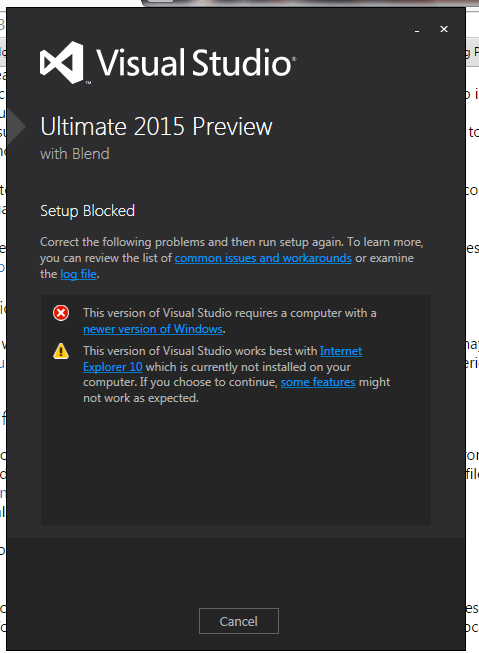Click the Visual Studio logo icon
Image resolution: width=479 pixels, height=653 pixels.
62,62
